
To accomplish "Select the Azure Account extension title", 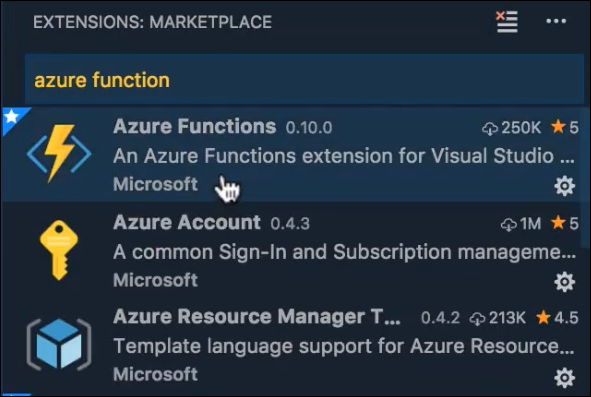I will tap(187, 222).
